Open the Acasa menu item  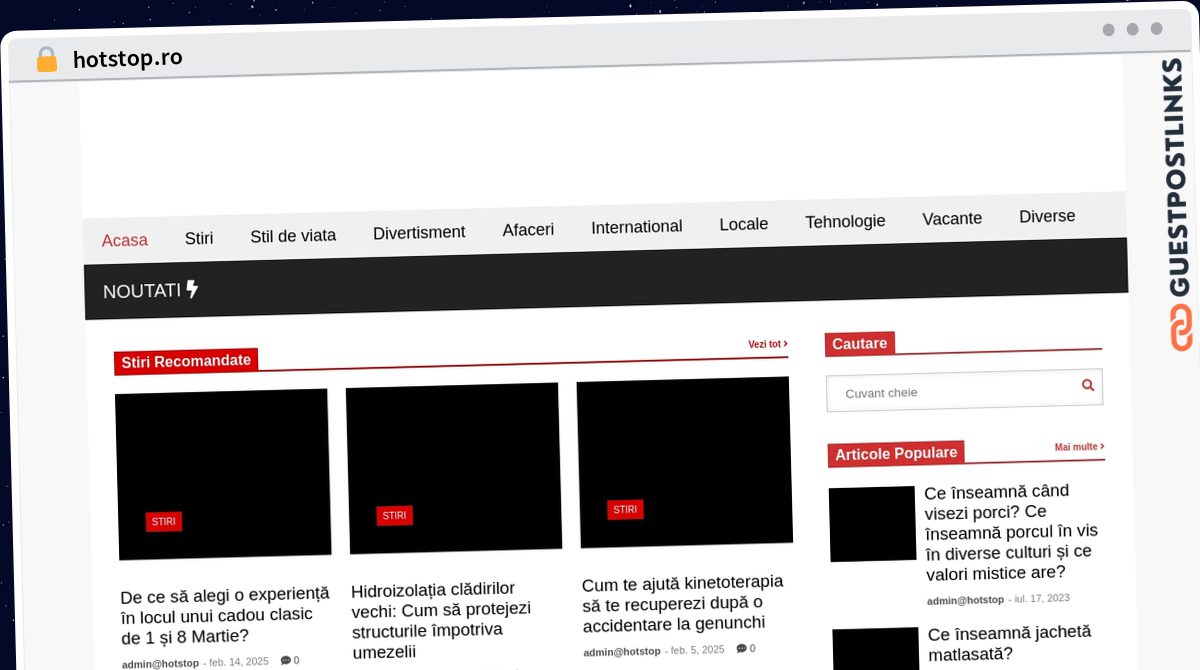pos(125,240)
